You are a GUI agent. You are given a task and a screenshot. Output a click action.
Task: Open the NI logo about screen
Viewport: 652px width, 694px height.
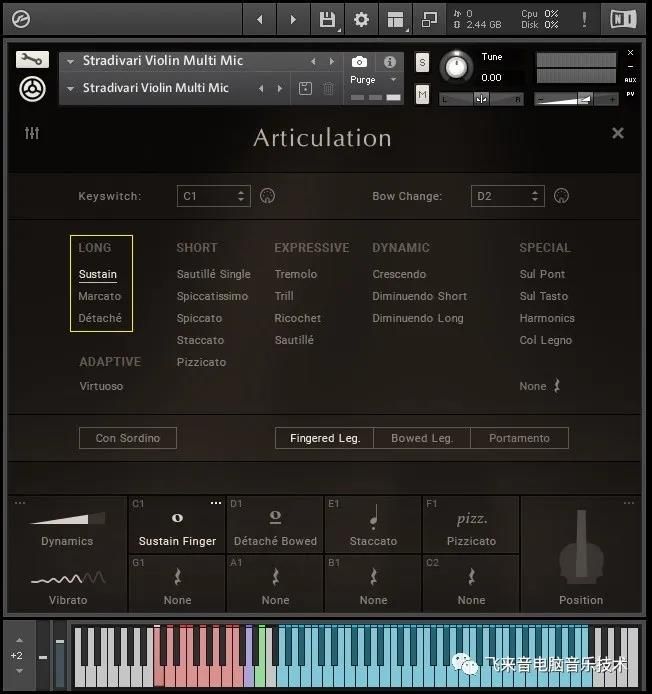pyautogui.click(x=623, y=19)
